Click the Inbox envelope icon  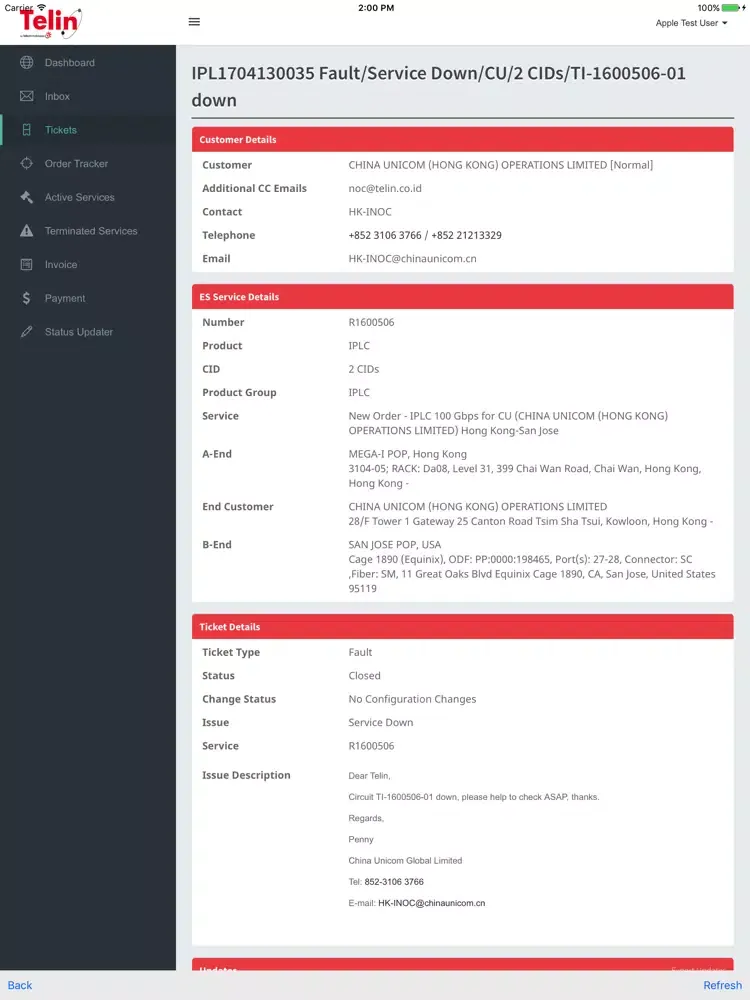pos(26,96)
